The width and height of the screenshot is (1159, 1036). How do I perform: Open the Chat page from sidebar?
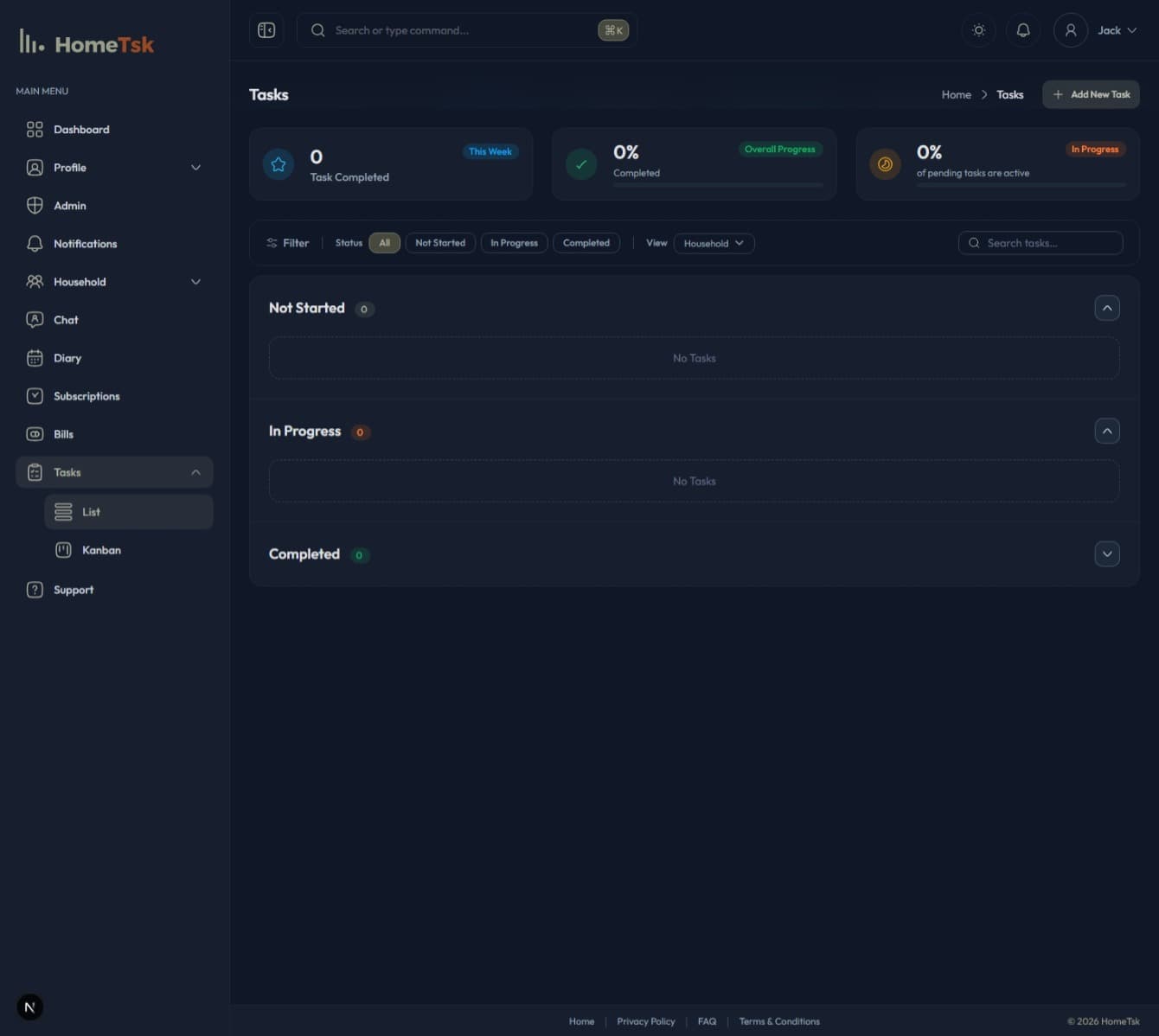point(66,320)
